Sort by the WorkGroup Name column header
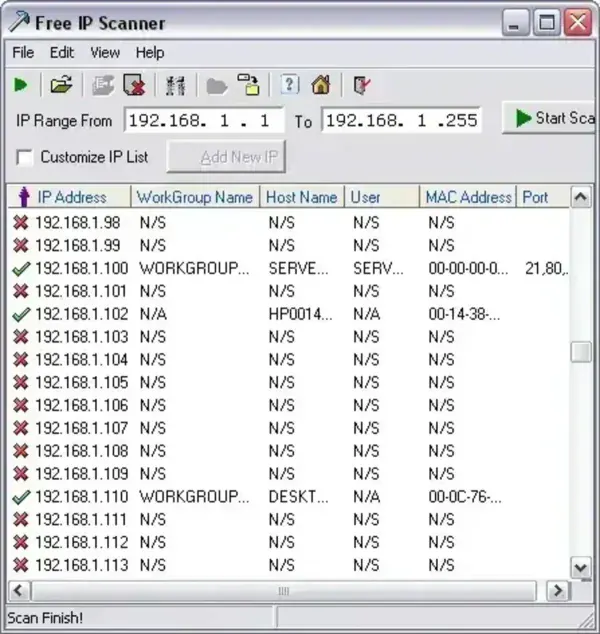The height and width of the screenshot is (634, 600). click(x=195, y=197)
